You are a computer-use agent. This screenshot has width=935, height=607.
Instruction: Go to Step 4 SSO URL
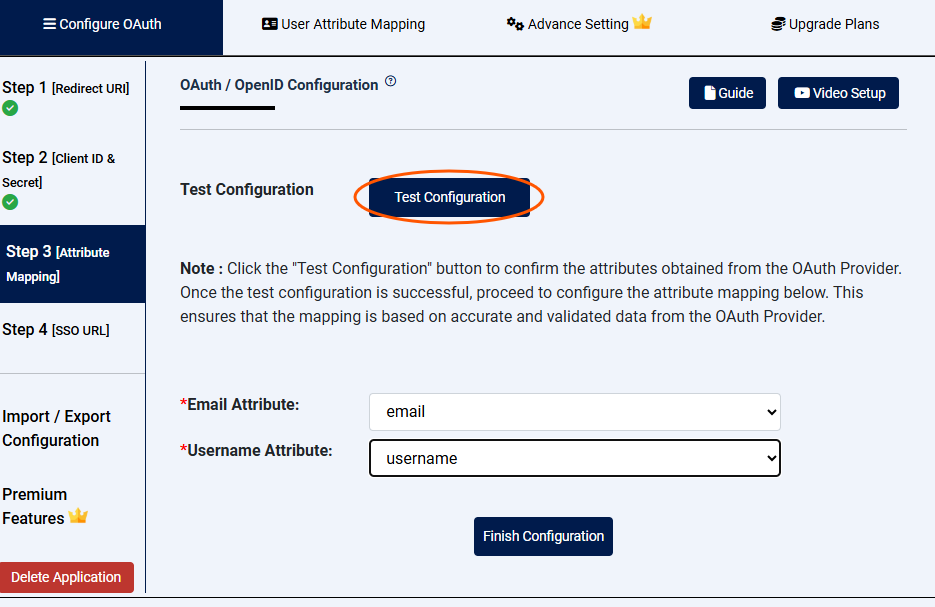click(x=56, y=330)
